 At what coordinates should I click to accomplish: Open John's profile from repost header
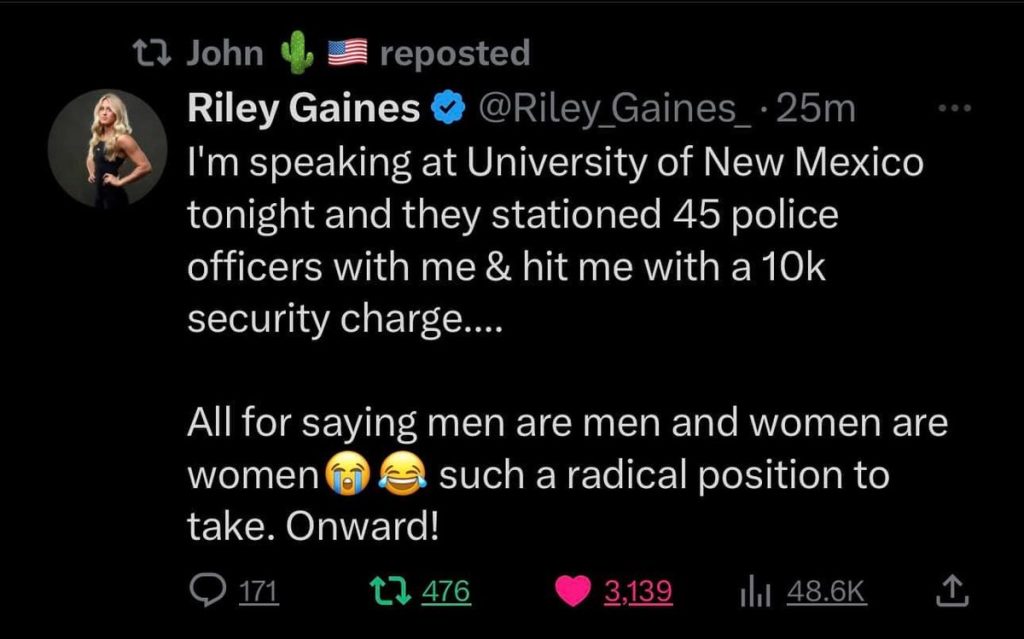click(x=226, y=54)
